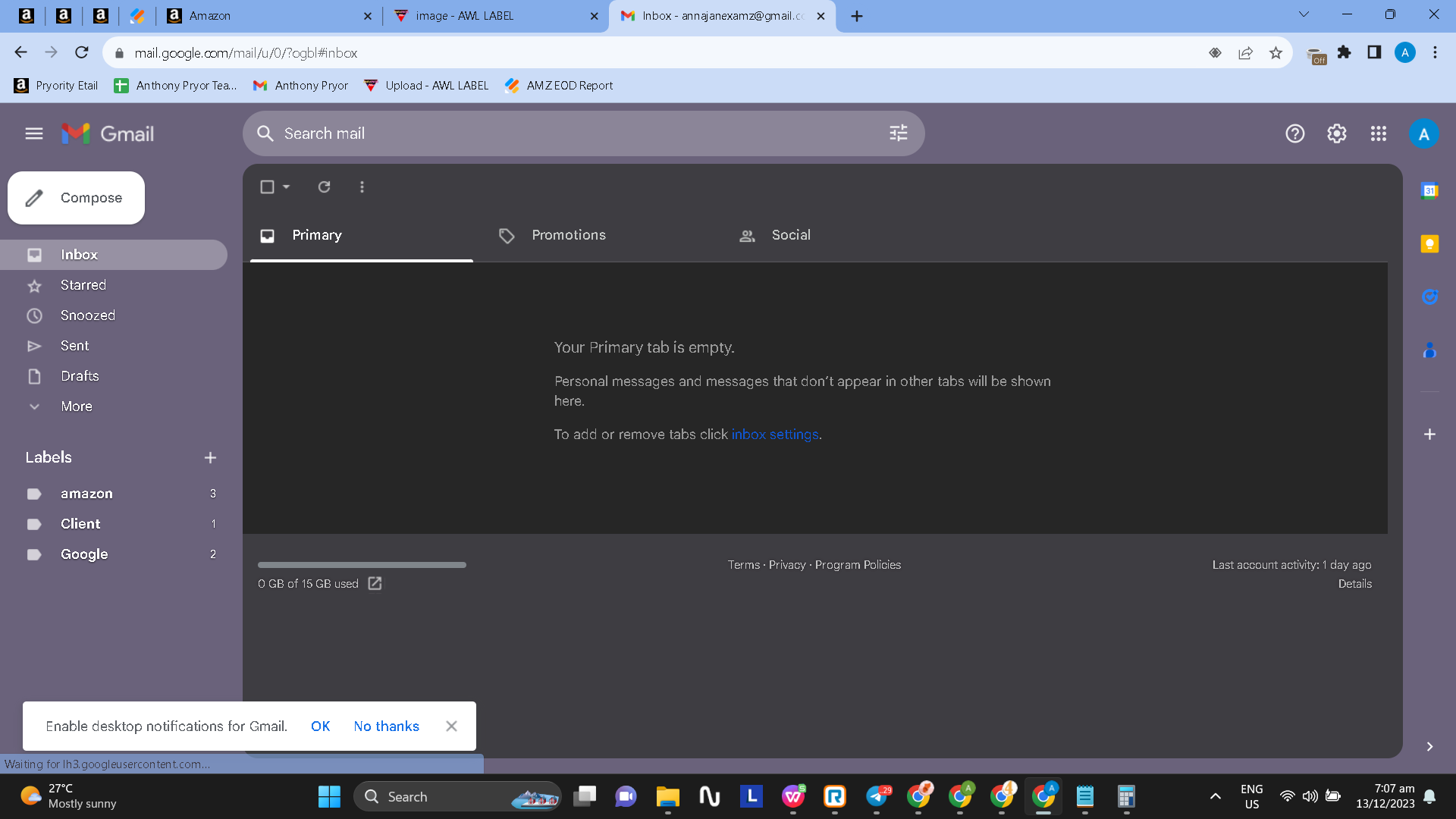Compose a new email
The width and height of the screenshot is (1456, 819).
point(76,198)
